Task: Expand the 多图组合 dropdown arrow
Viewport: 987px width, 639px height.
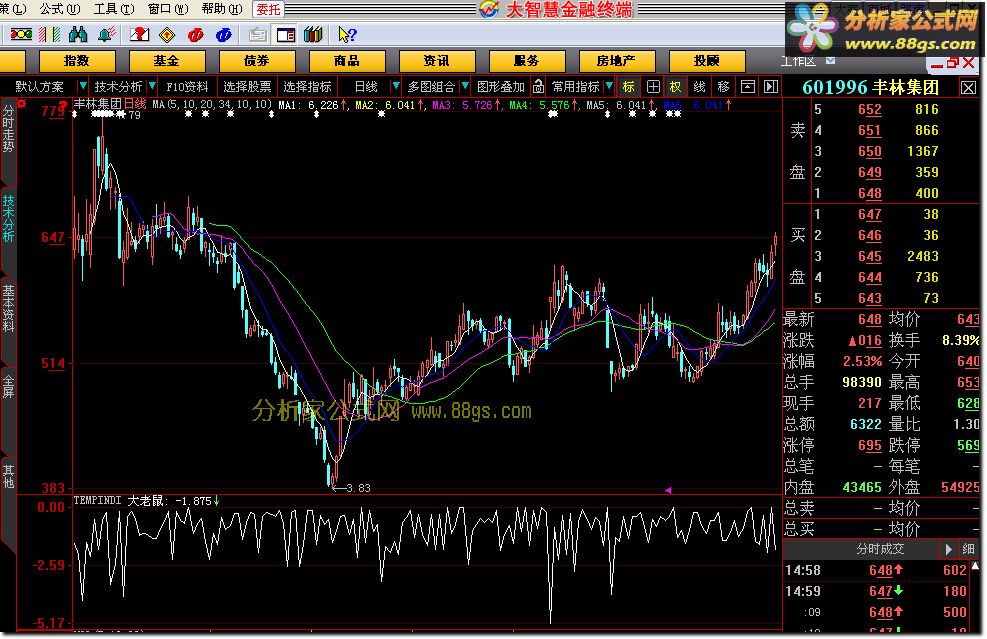Action: pyautogui.click(x=465, y=86)
